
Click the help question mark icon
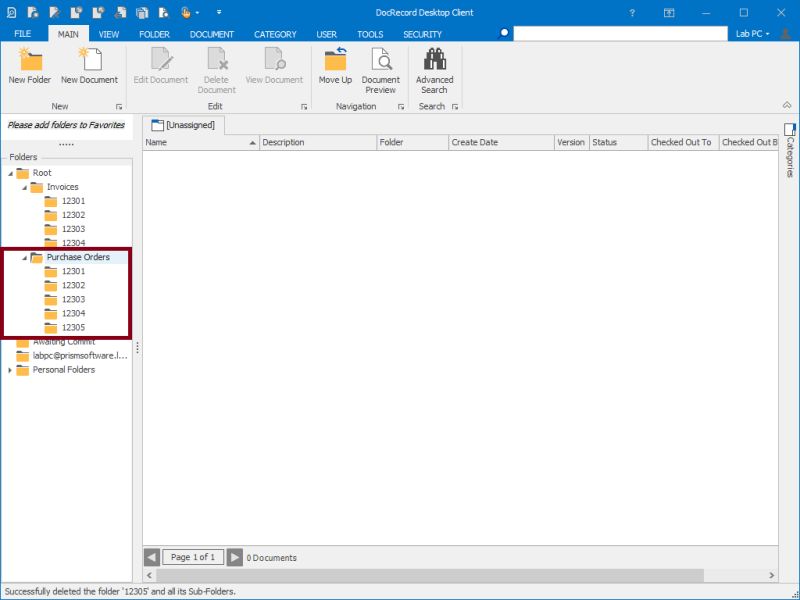pyautogui.click(x=632, y=13)
